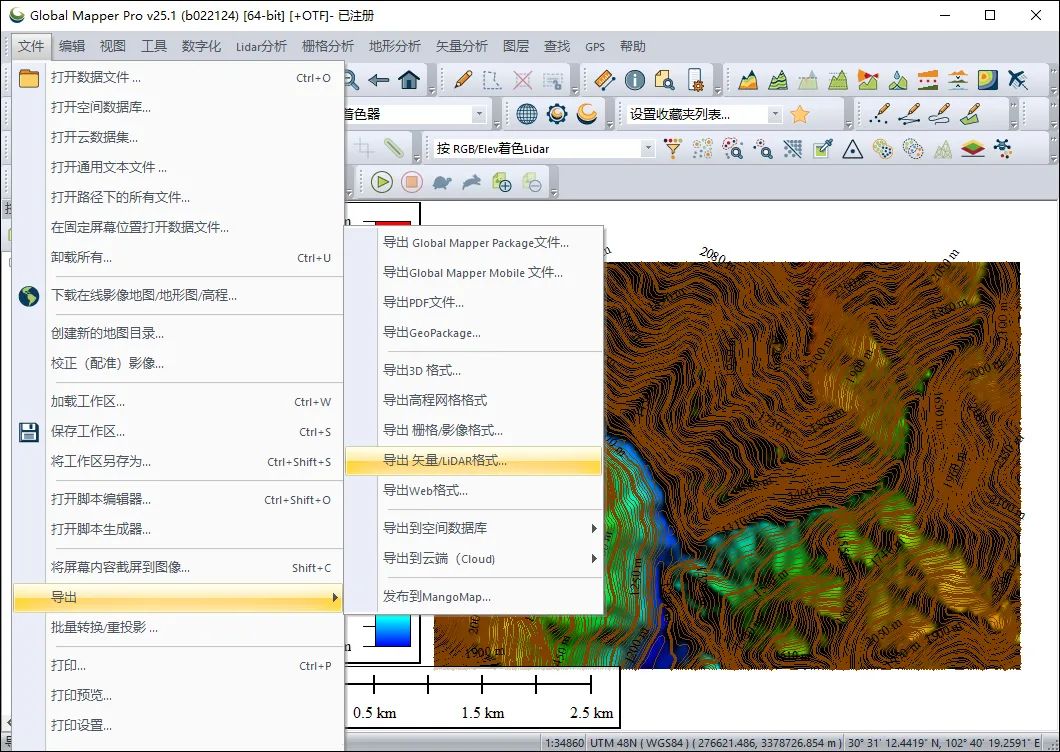Click the path profile terrain icon
This screenshot has width=1060, height=752.
tap(748, 80)
